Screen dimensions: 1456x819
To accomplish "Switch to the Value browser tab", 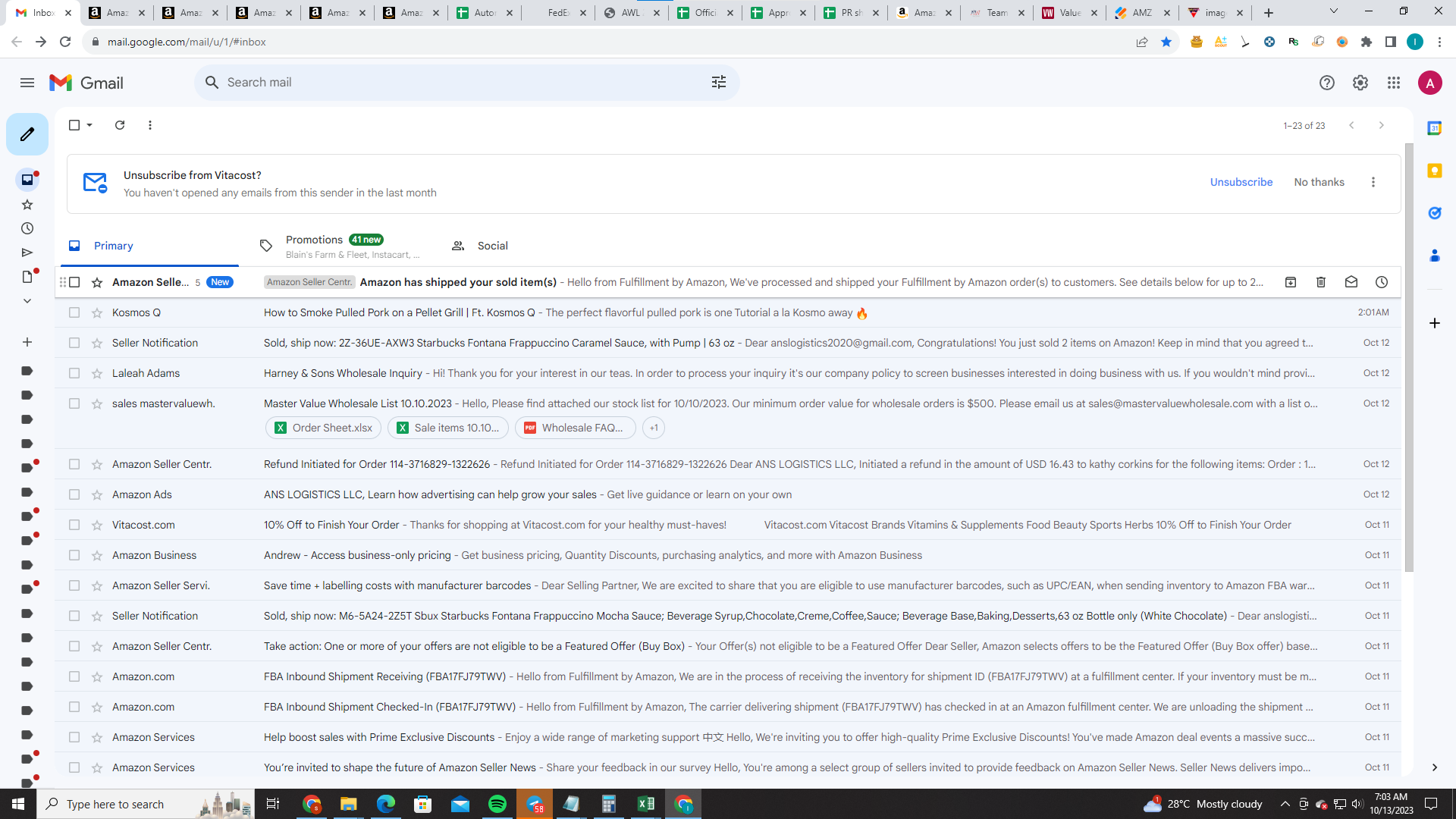I will point(1070,13).
